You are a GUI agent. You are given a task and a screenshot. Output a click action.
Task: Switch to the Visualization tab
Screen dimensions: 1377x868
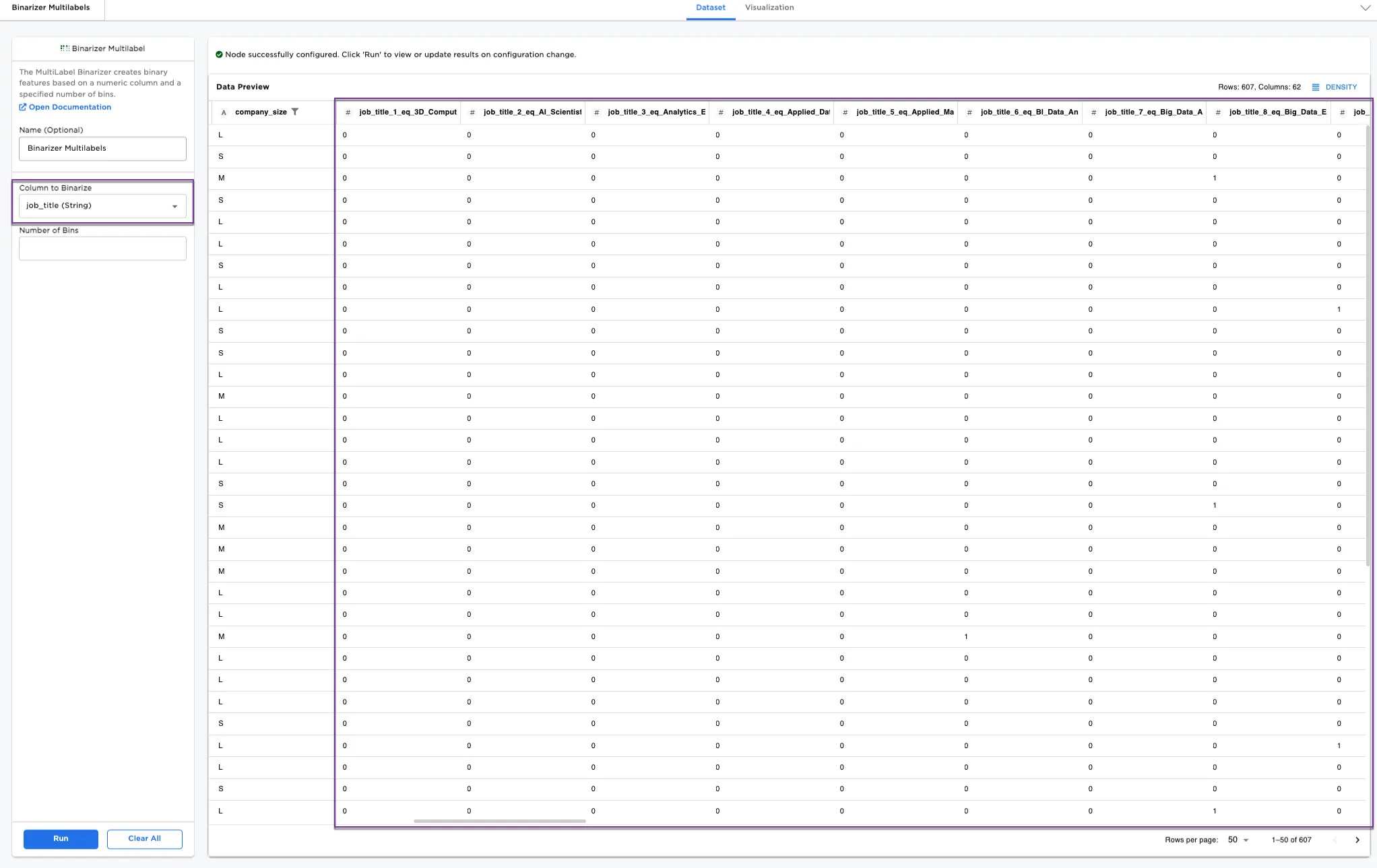769,7
